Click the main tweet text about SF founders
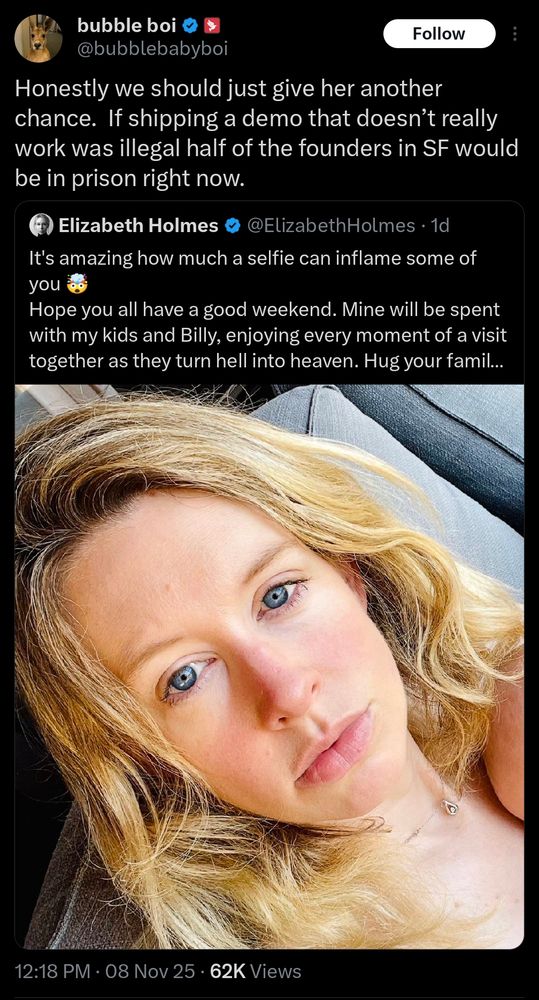The image size is (539, 1000). (267, 133)
